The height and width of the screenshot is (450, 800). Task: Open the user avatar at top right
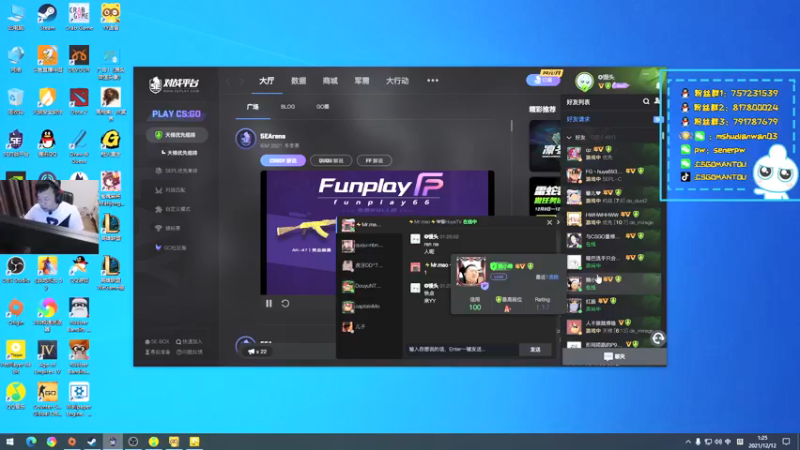pos(584,81)
